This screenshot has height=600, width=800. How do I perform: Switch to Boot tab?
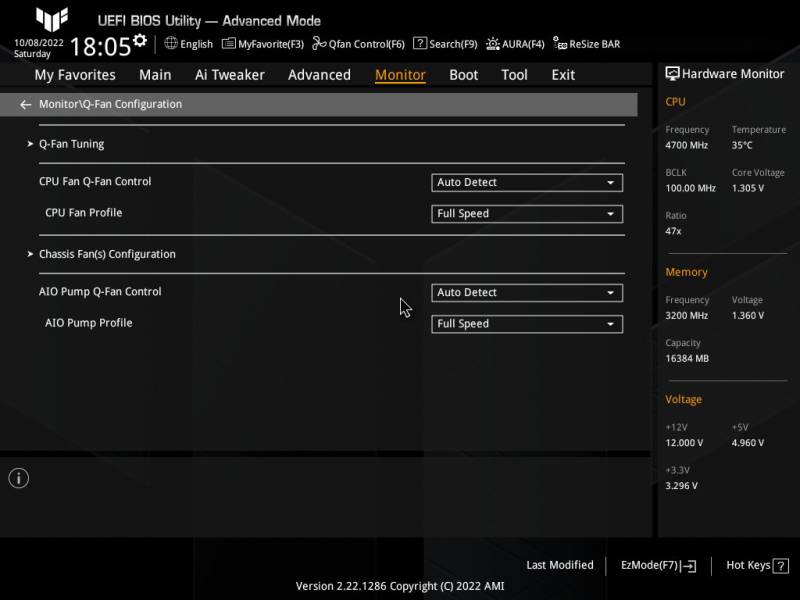pos(463,75)
